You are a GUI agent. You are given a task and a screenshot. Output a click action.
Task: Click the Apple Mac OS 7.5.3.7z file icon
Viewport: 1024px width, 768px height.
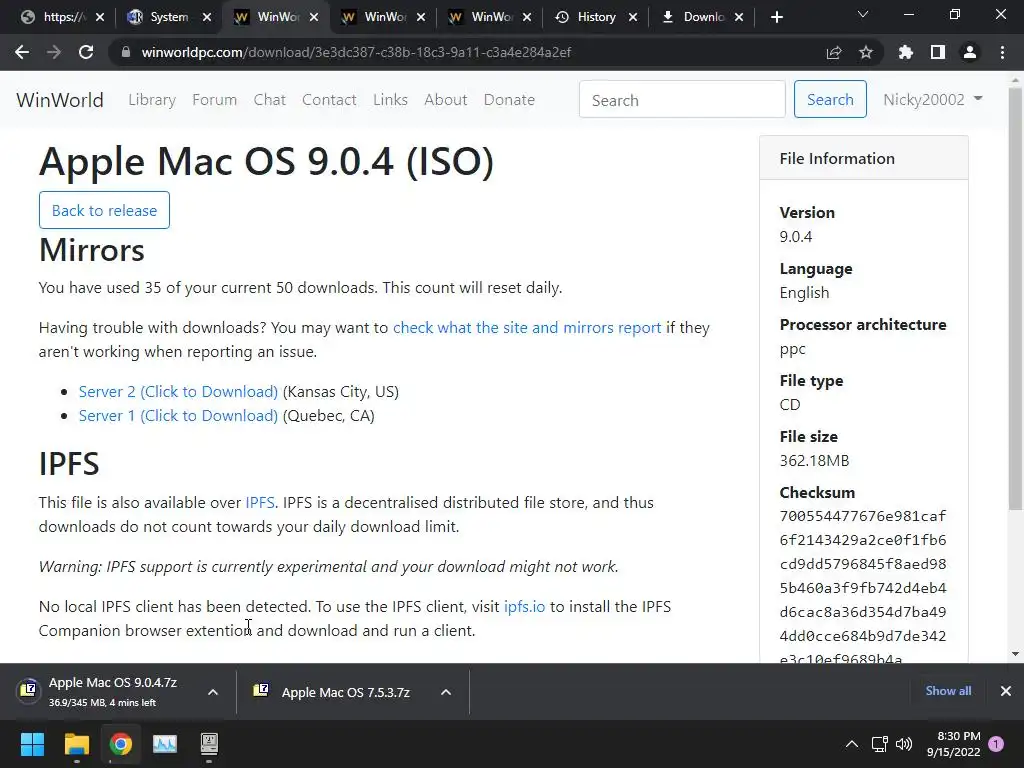tap(261, 691)
